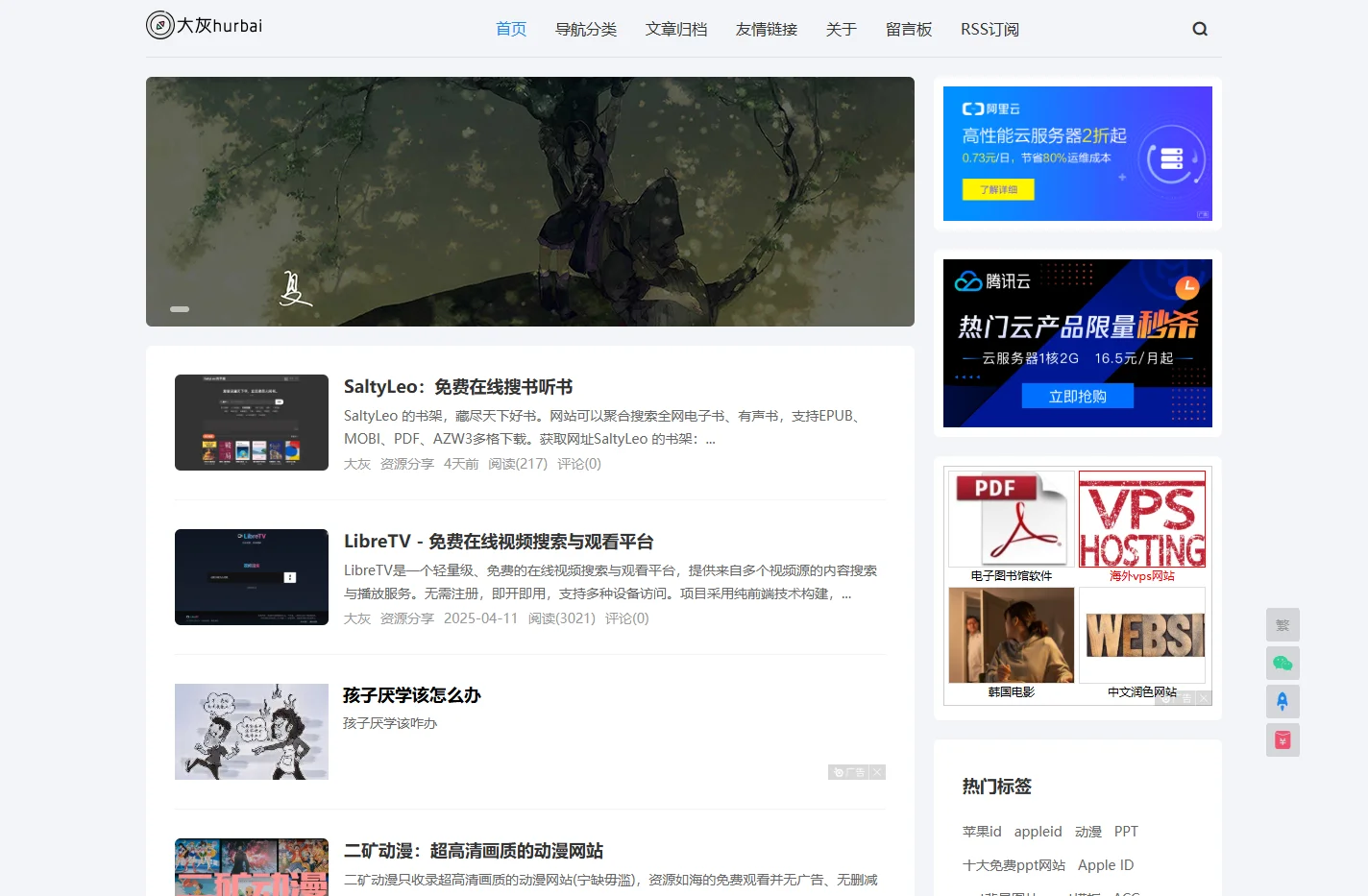Open RSS订阅 menu item
This screenshot has height=896, width=1368.
(x=989, y=29)
